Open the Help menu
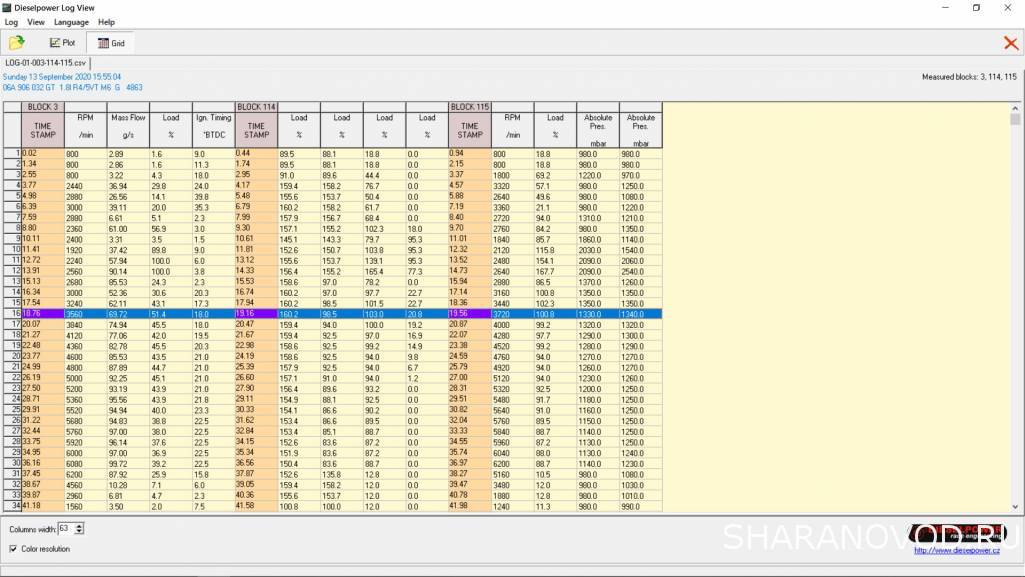 click(106, 21)
